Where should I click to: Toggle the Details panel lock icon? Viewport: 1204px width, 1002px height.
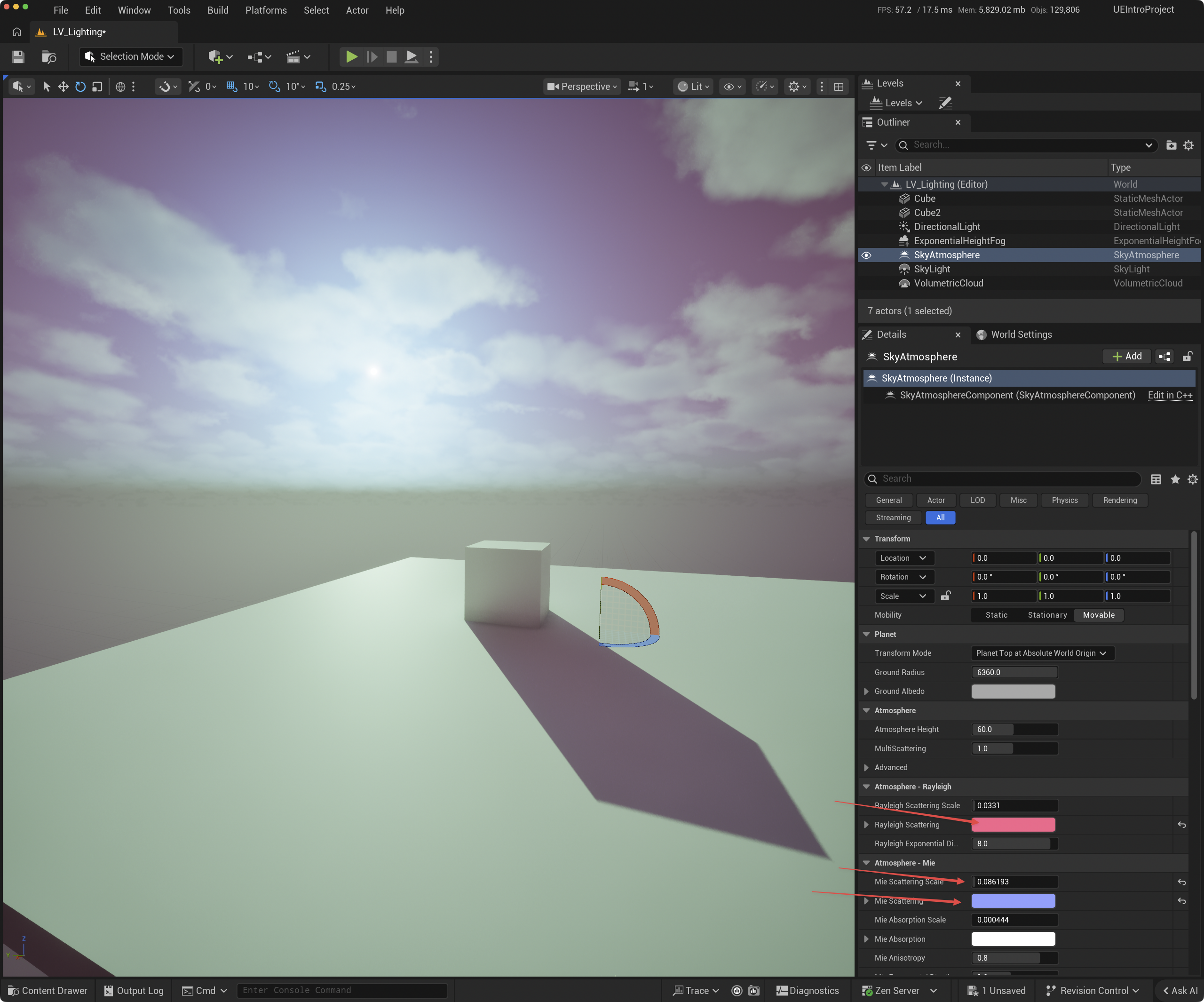click(1188, 356)
